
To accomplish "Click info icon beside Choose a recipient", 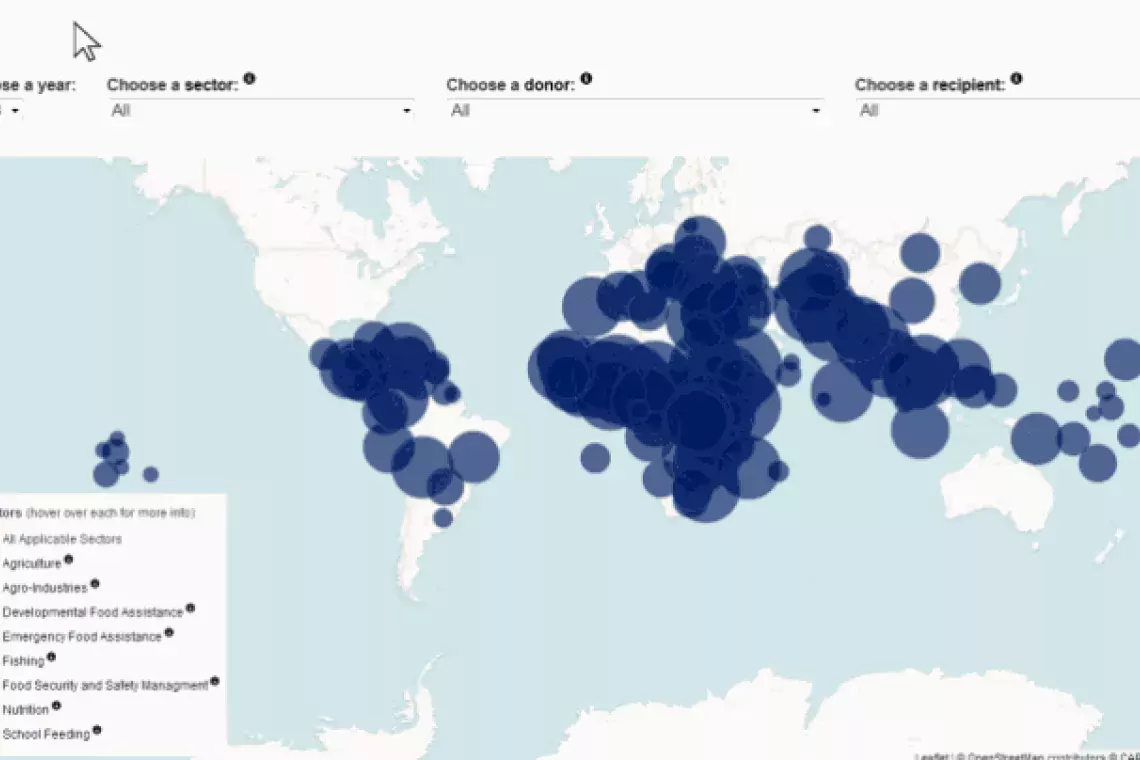I will [x=1016, y=79].
